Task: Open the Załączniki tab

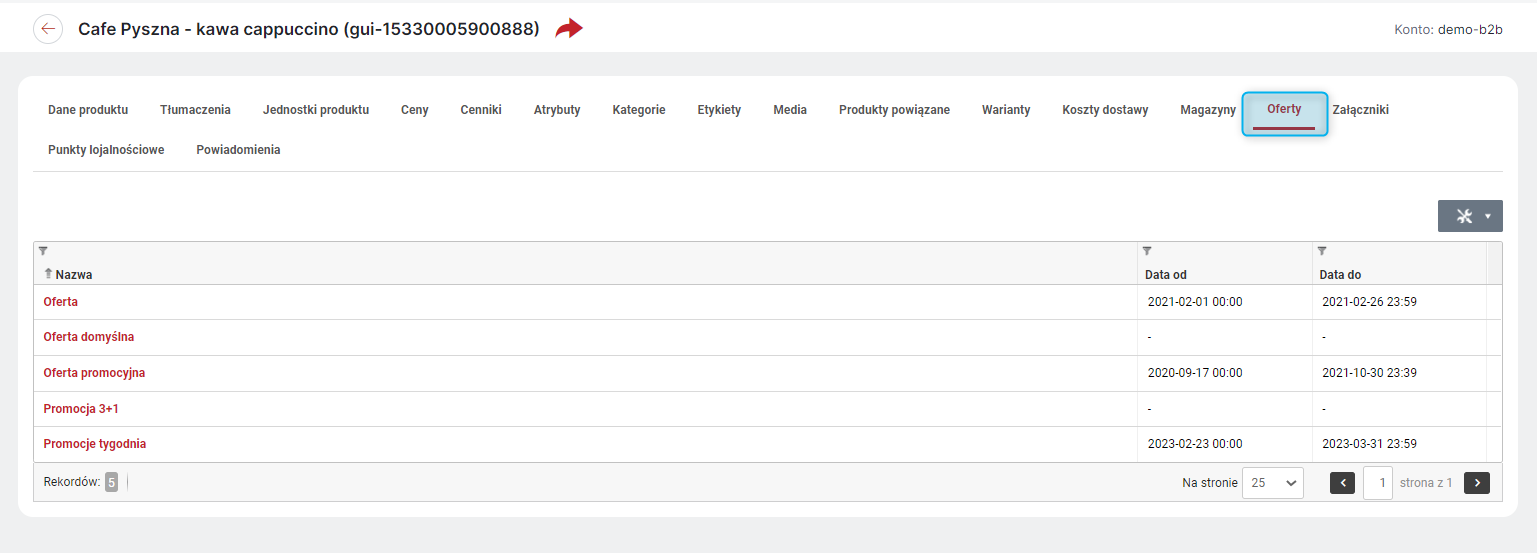Action: click(1361, 110)
